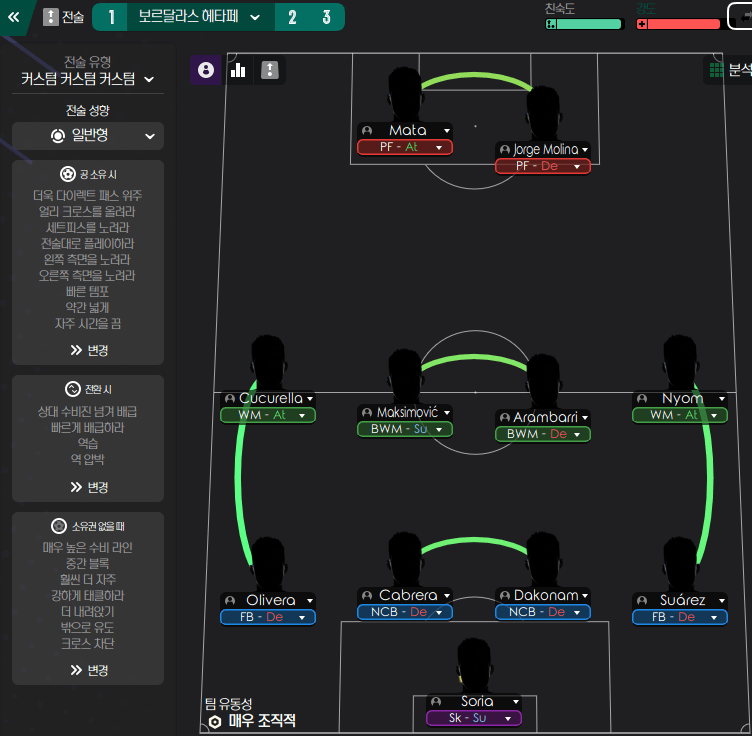Image resolution: width=752 pixels, height=736 pixels.
Task: Click the player icon next to Cucurella
Action: pos(230,398)
